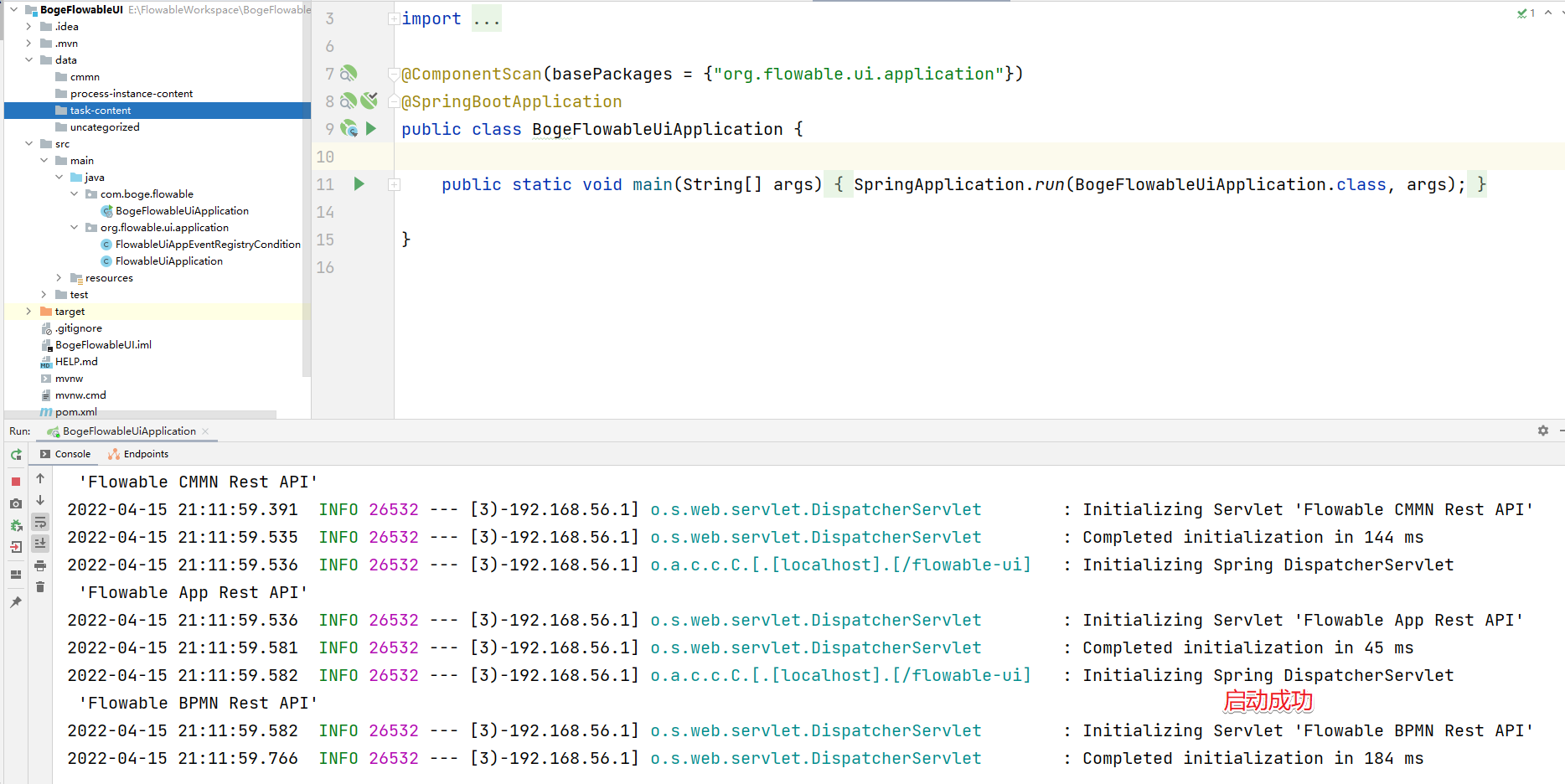
Task: Collapse the BogeFlowableUI project root
Action: pyautogui.click(x=13, y=10)
